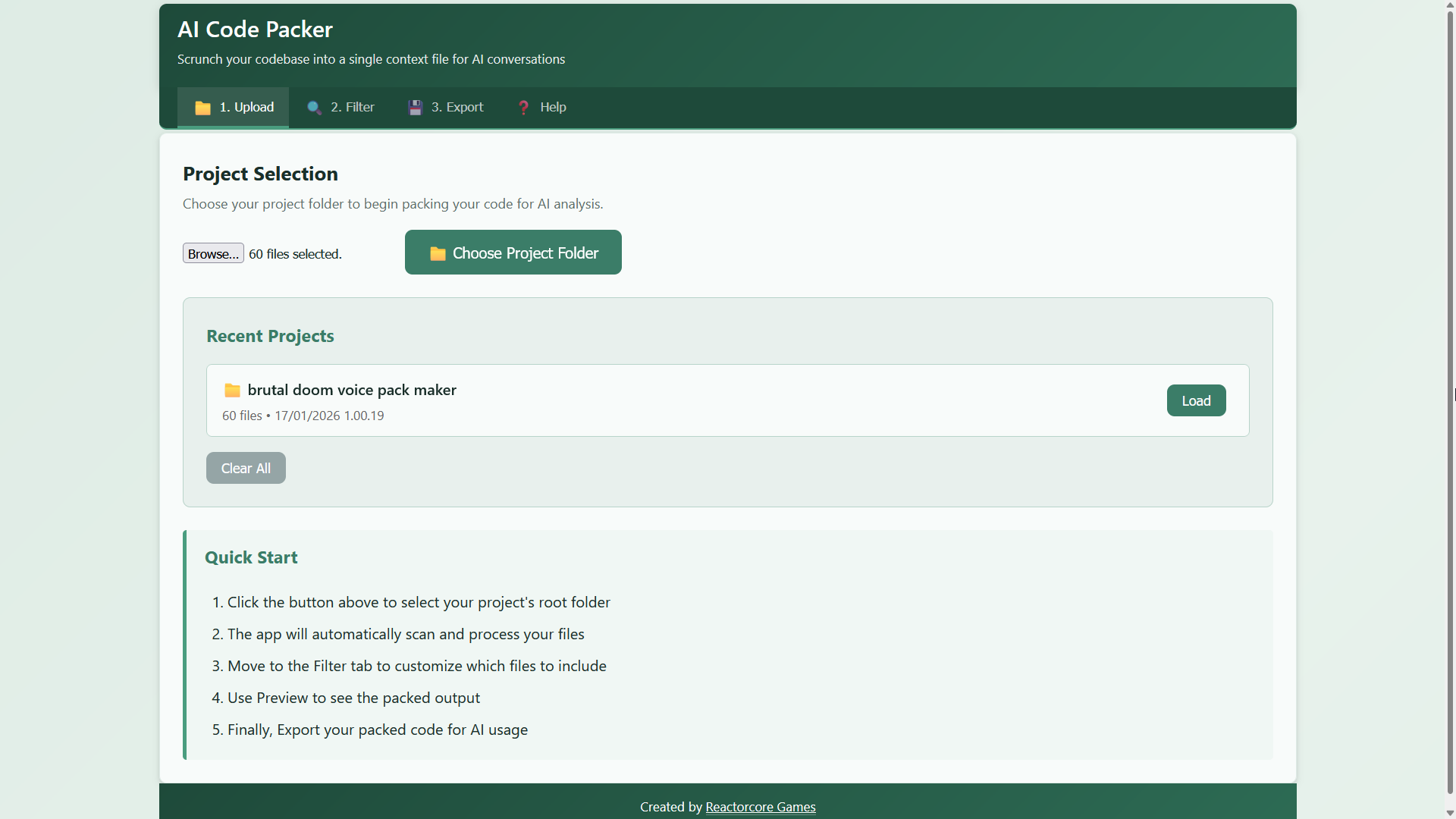Click the 60 files selected text
This screenshot has height=819, width=1456.
295,254
